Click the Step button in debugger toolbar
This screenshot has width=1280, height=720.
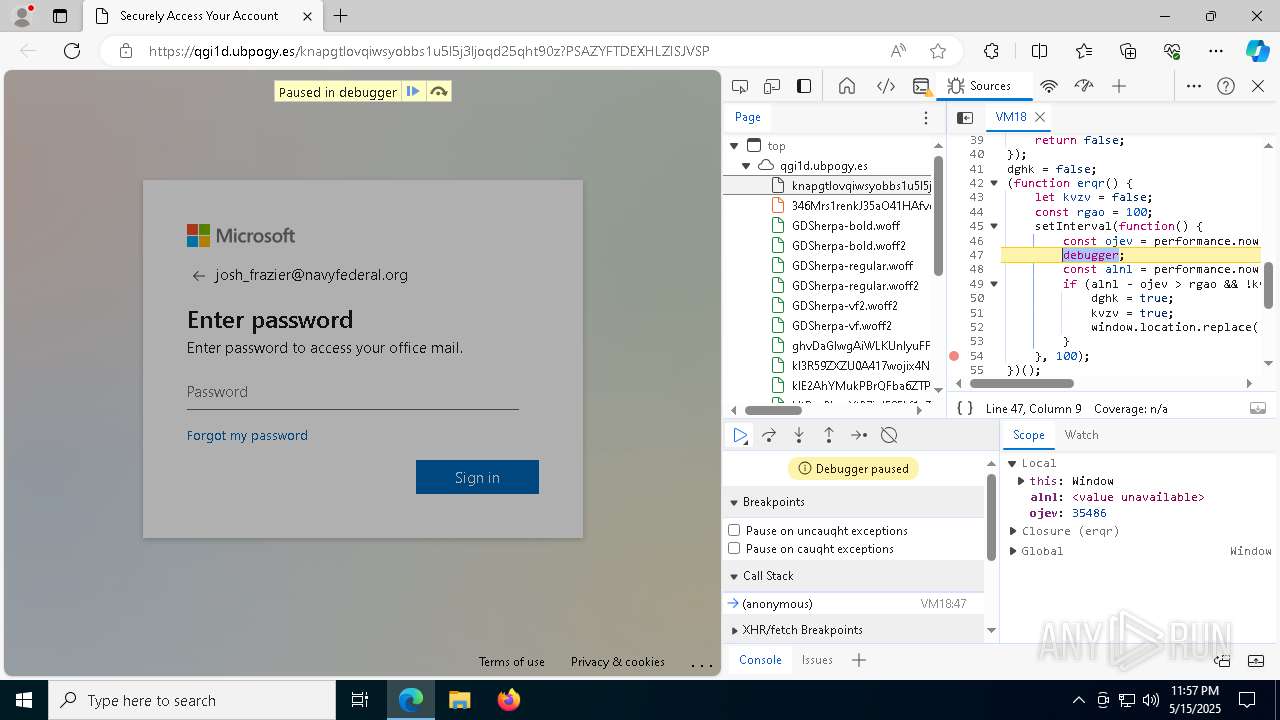859,435
